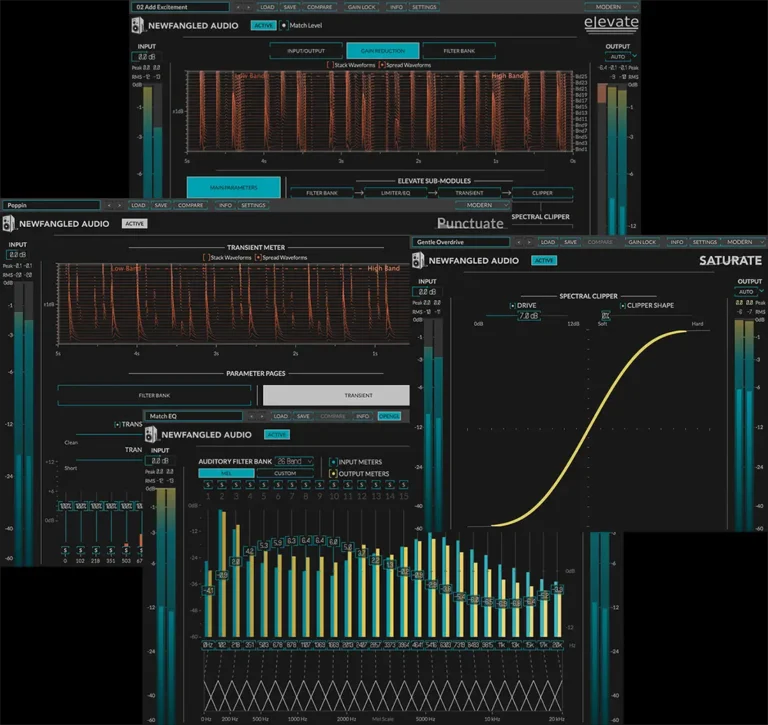Open LIMITER/EQ sub-module in Elevate
768x725 pixels.
click(395, 193)
